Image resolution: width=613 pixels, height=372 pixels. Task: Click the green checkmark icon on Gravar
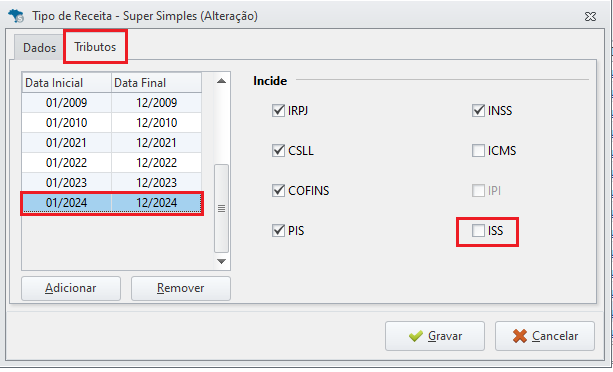coord(416,336)
